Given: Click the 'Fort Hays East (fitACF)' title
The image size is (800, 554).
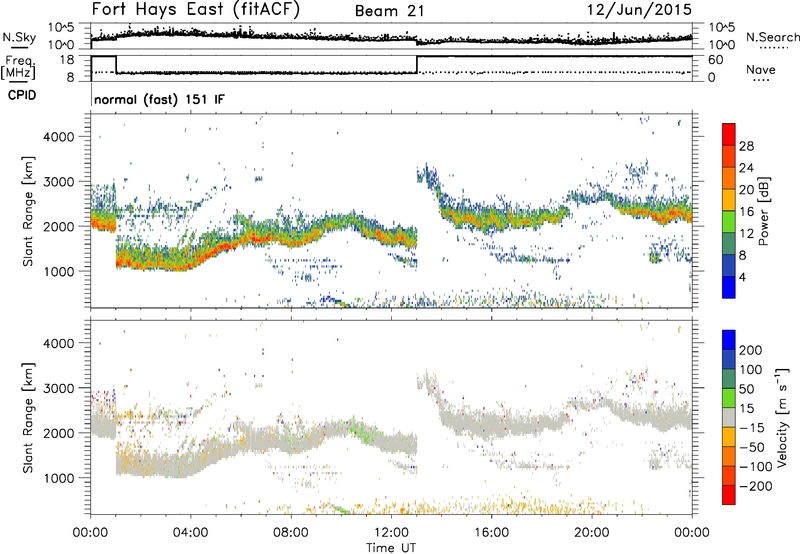Looking at the screenshot, I should pos(196,10).
